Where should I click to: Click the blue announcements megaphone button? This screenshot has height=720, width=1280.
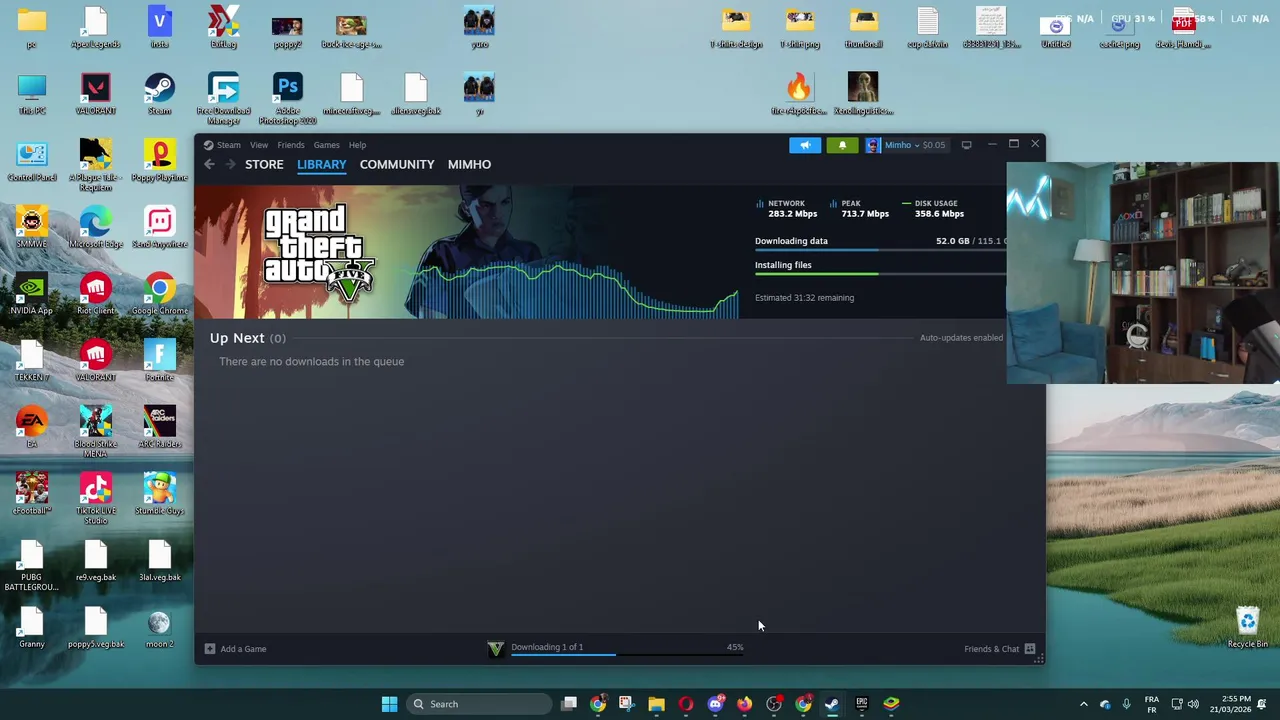point(805,145)
